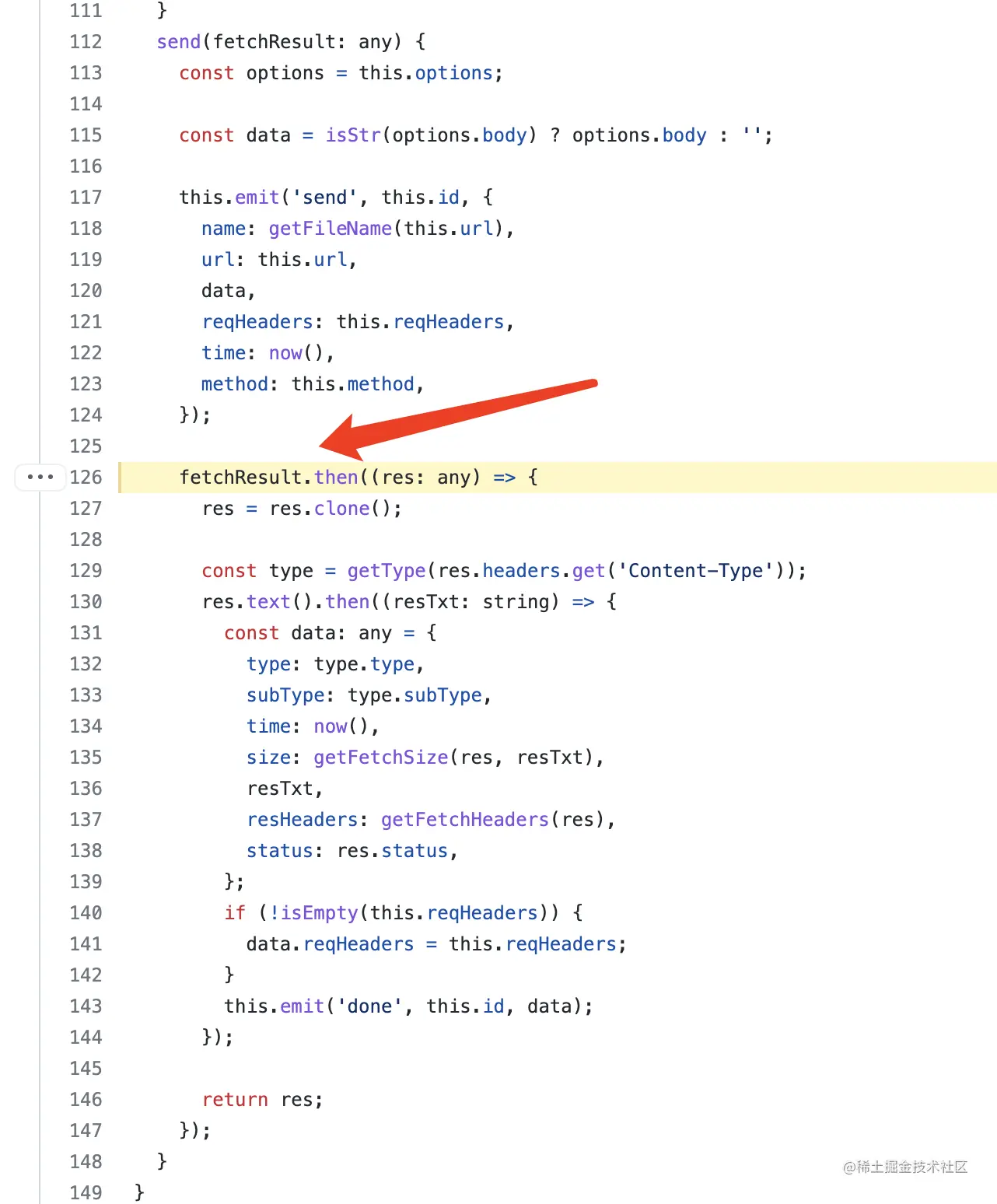Select line number 146
This screenshot has width=997, height=1204.
(x=86, y=1099)
